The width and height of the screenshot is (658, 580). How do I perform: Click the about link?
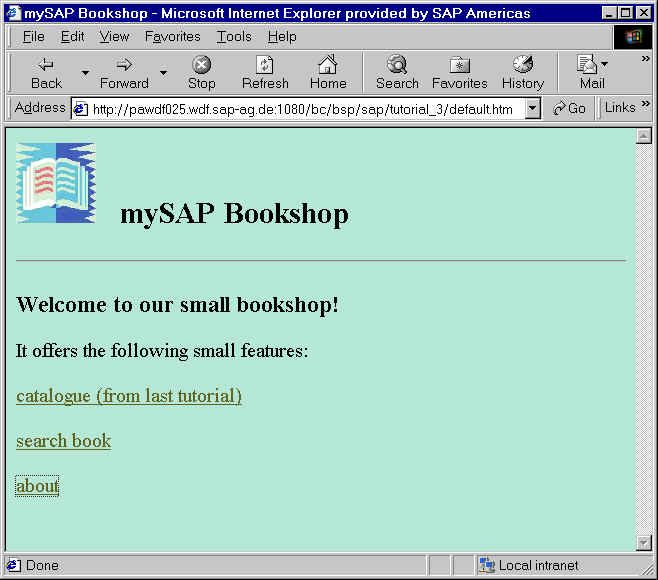[x=37, y=486]
